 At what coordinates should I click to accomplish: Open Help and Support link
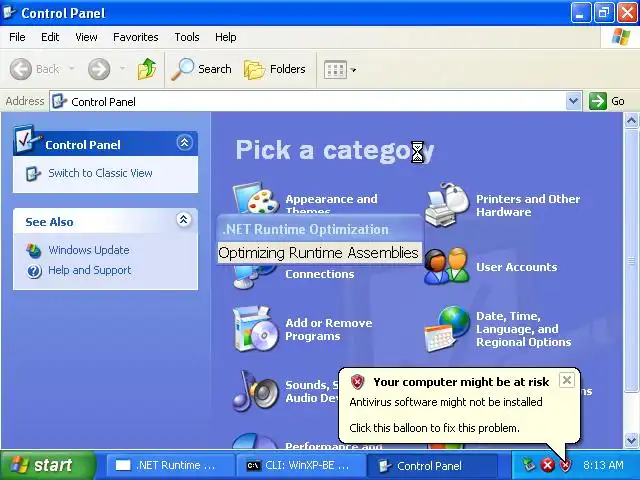pos(89,270)
